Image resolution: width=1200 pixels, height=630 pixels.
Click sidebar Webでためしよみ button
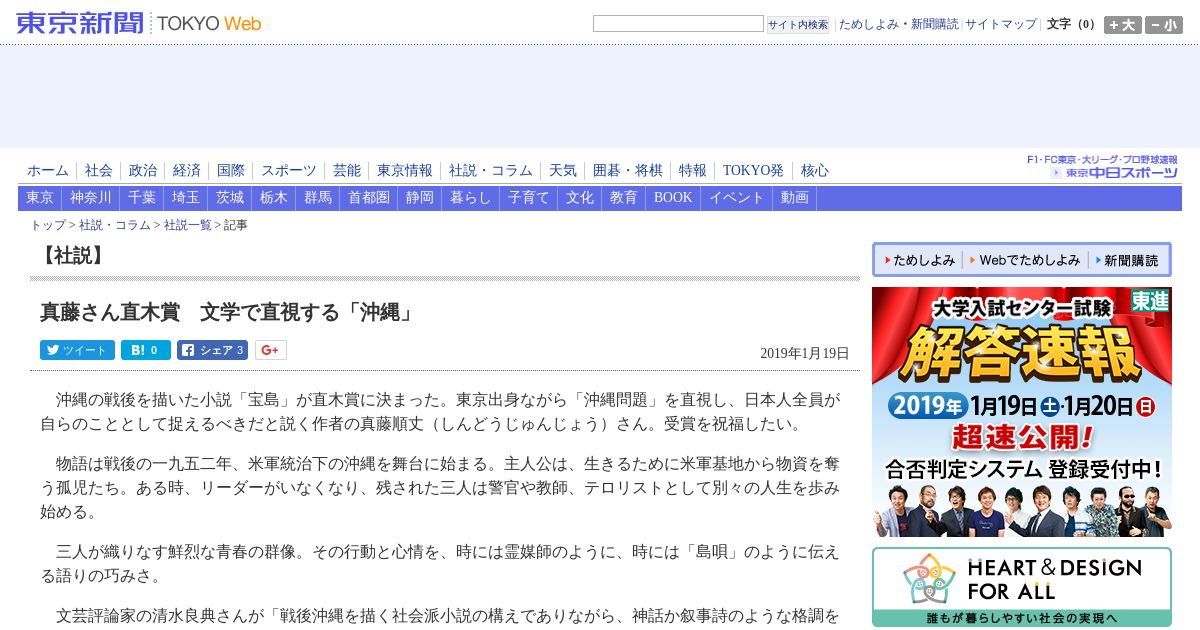click(1025, 260)
